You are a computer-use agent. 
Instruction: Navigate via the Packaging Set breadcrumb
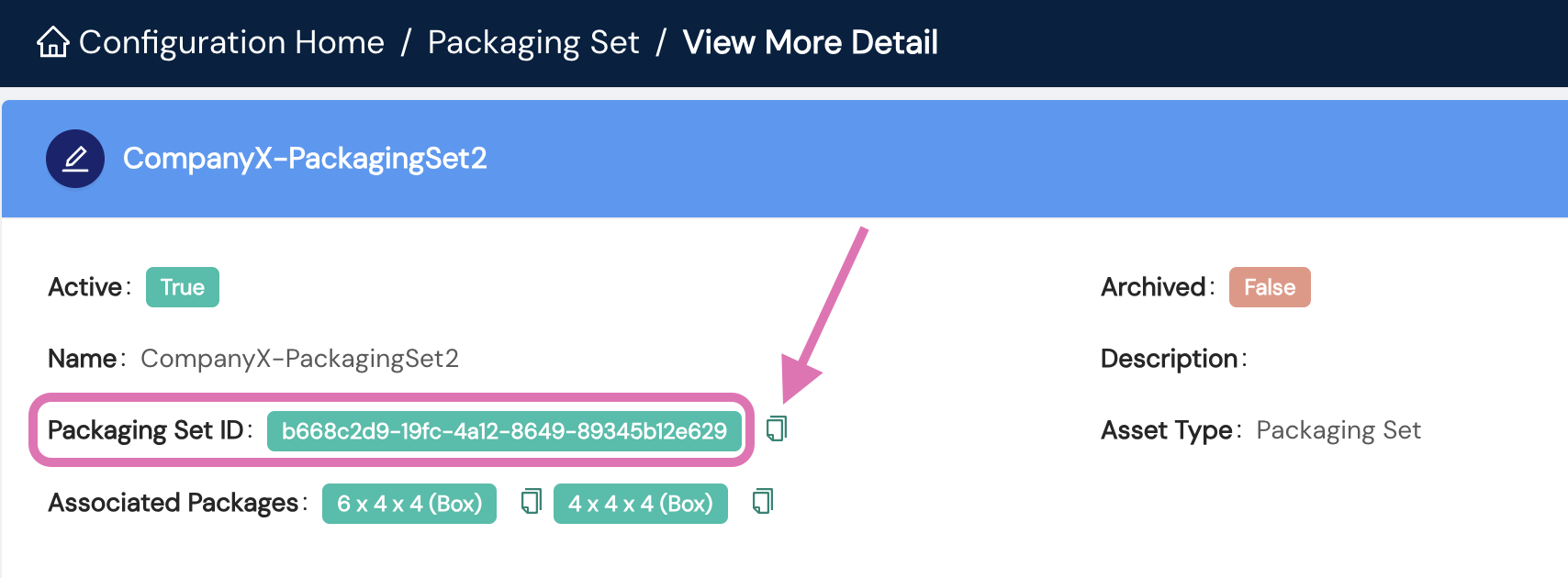(x=533, y=42)
